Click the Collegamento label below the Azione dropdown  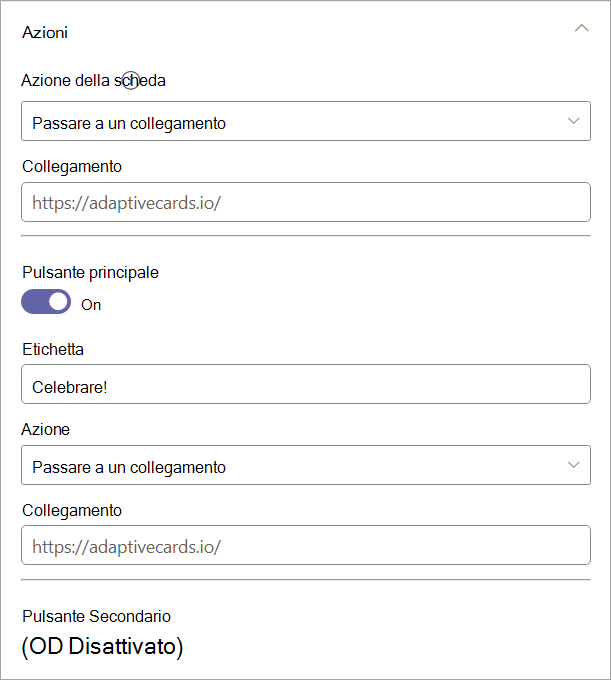[72, 510]
